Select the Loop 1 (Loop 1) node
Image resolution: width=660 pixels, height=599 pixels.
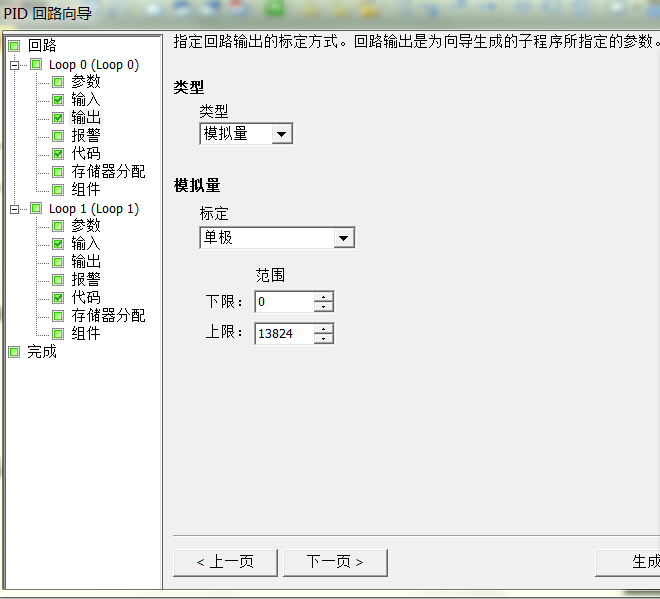pyautogui.click(x=93, y=209)
